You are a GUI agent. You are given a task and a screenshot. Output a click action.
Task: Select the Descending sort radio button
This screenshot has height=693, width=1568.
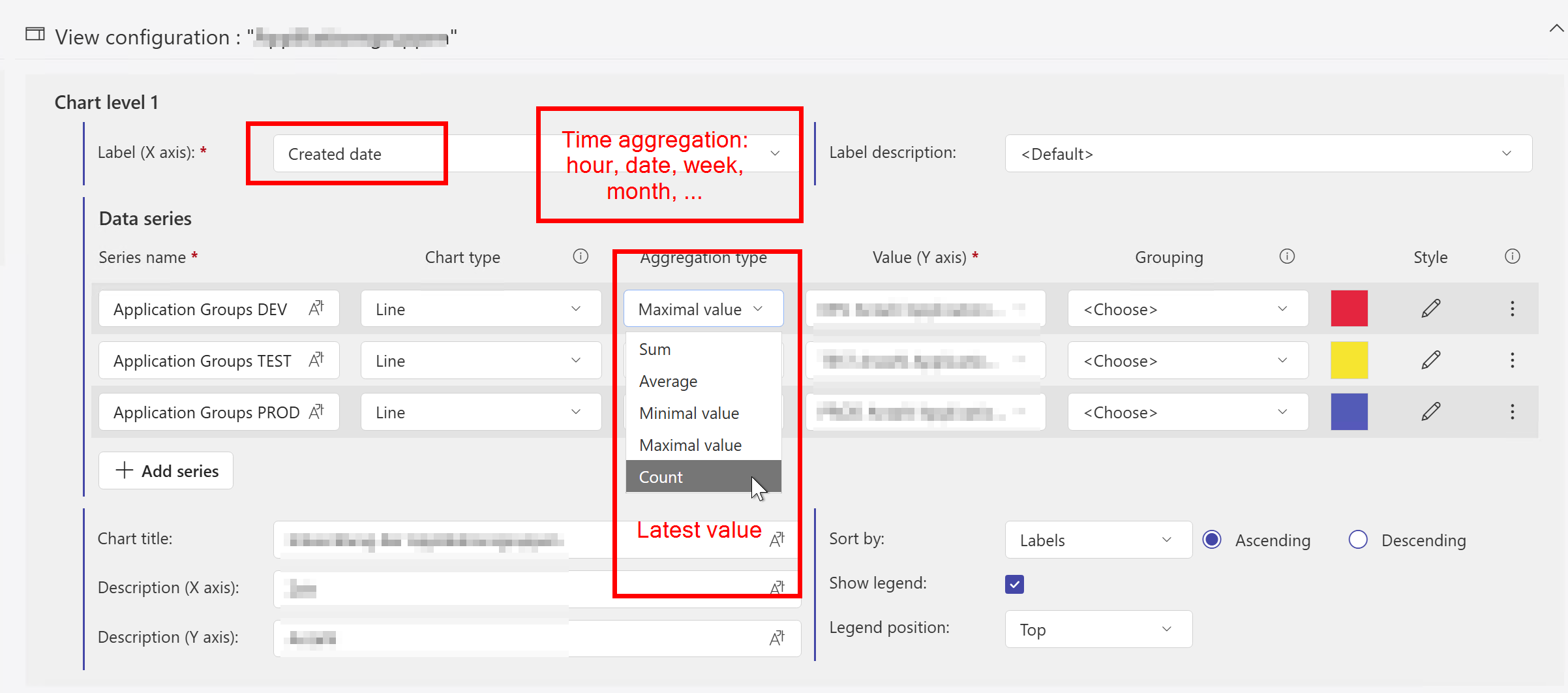[1358, 540]
